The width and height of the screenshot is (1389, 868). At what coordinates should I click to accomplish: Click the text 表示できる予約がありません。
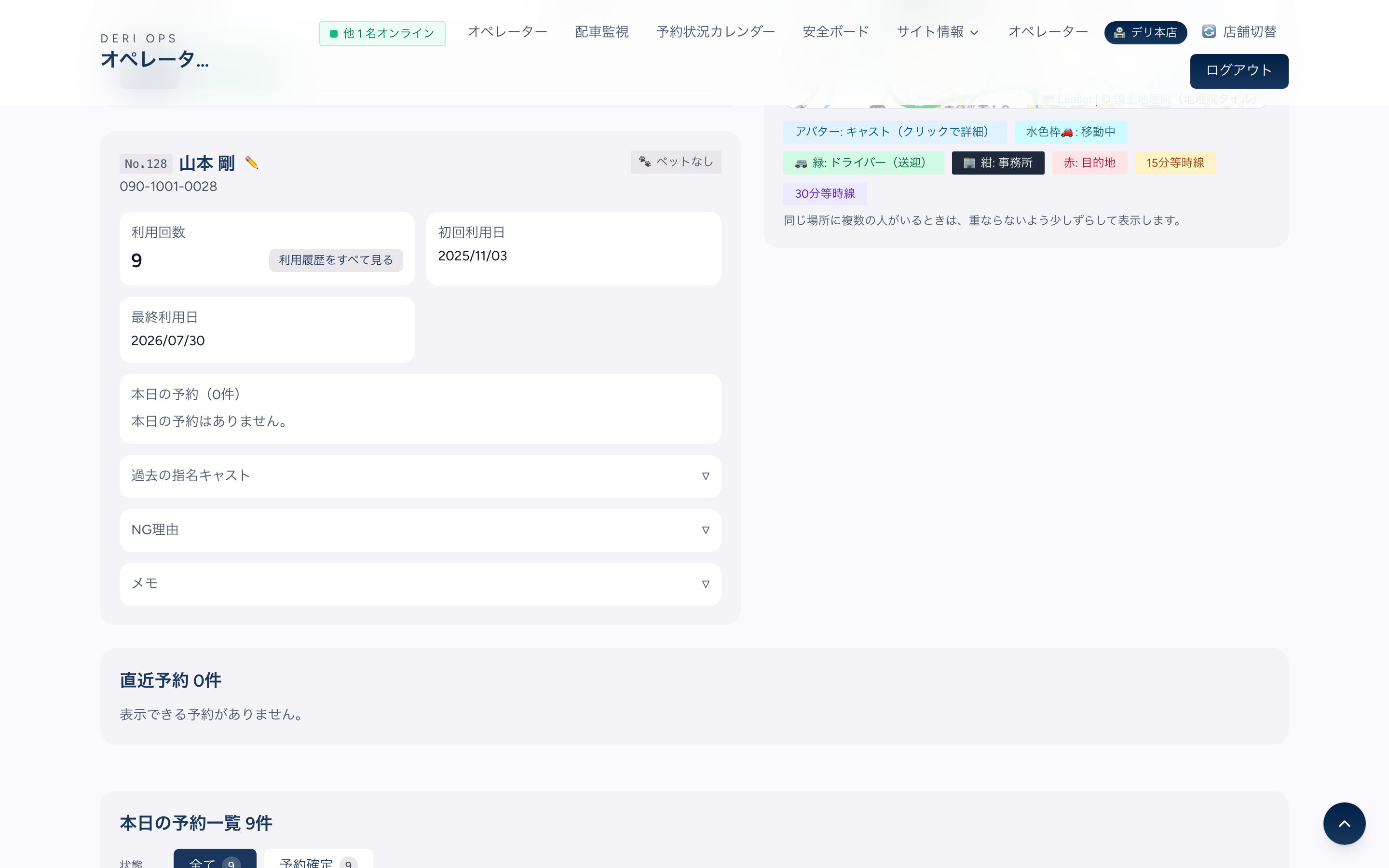coord(211,714)
